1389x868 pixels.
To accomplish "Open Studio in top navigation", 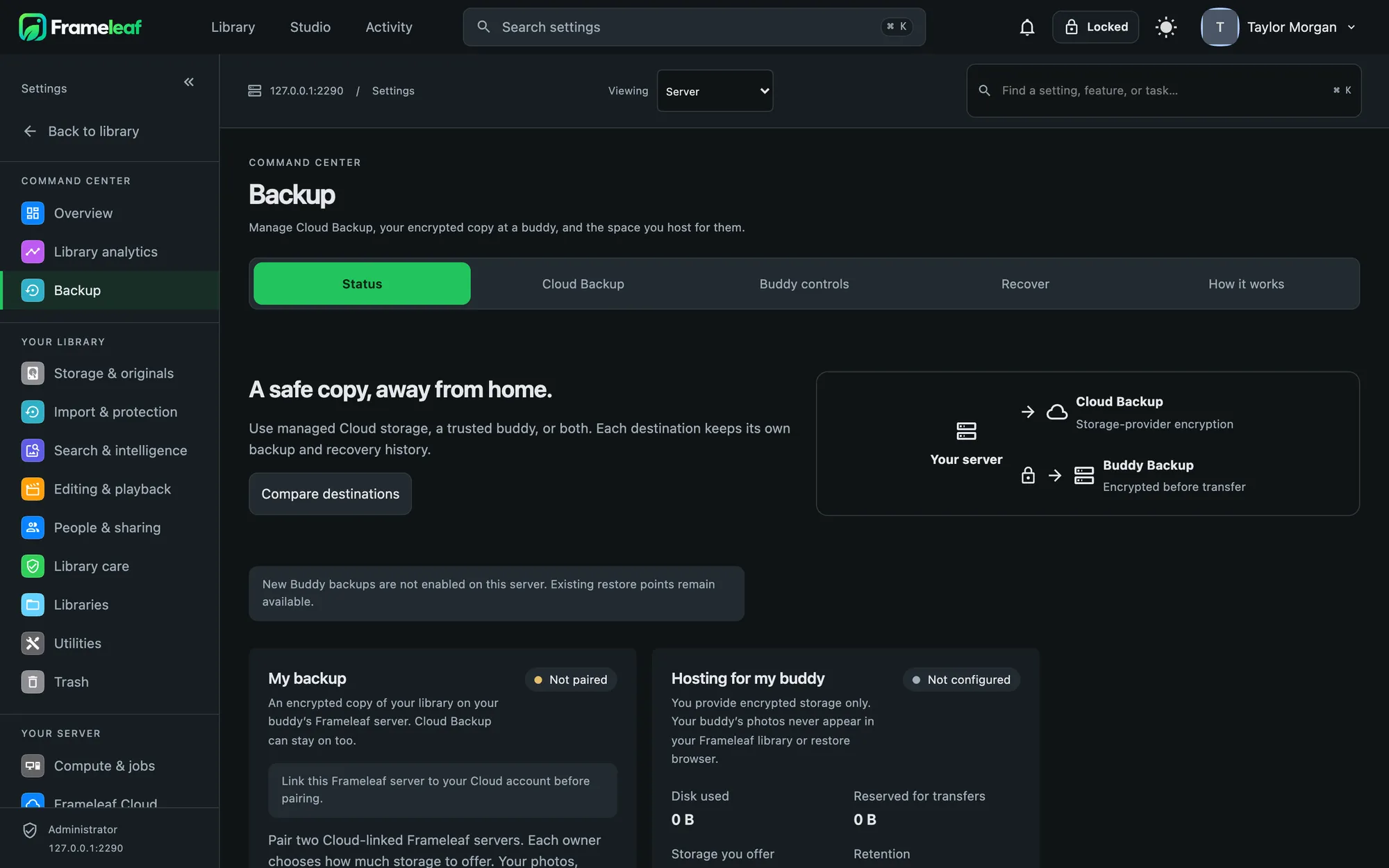I will pos(310,27).
